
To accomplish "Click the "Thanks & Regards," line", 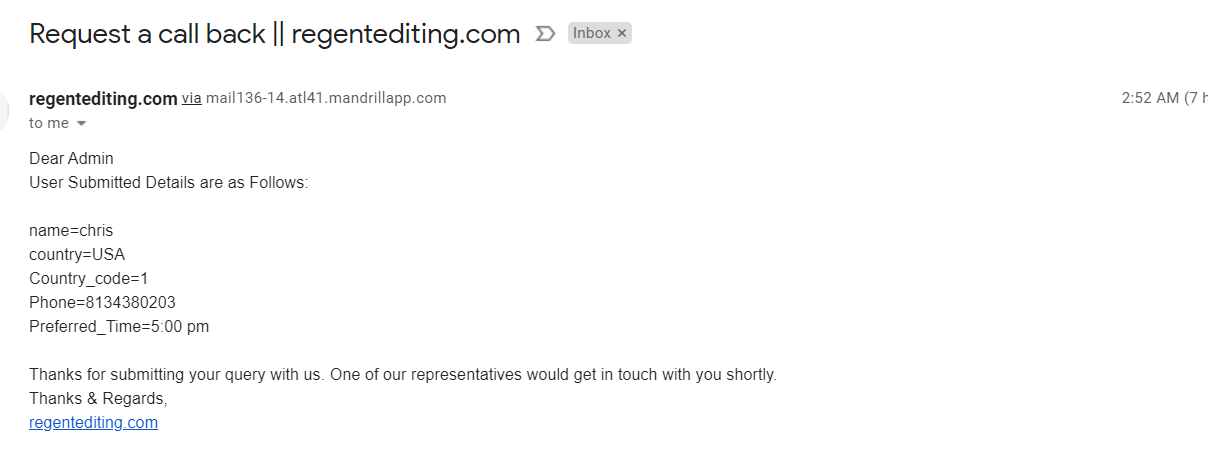I will point(98,398).
